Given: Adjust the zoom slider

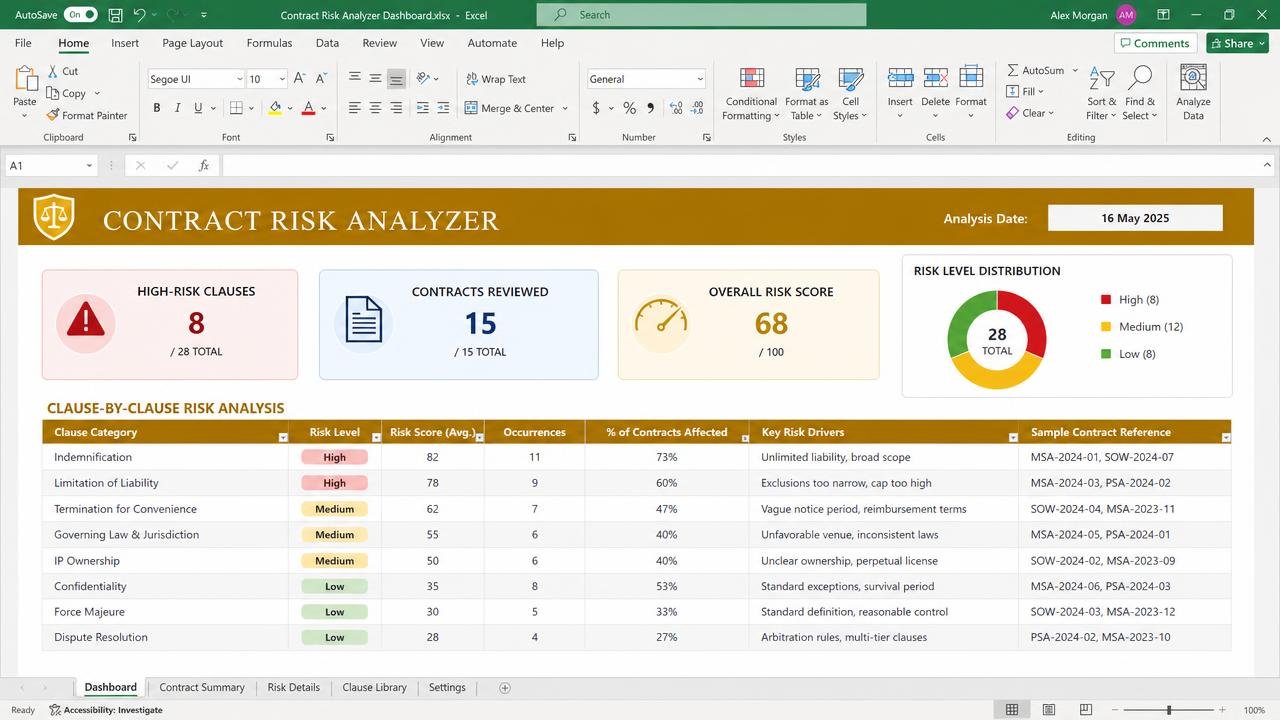Looking at the screenshot, I should pos(1169,710).
